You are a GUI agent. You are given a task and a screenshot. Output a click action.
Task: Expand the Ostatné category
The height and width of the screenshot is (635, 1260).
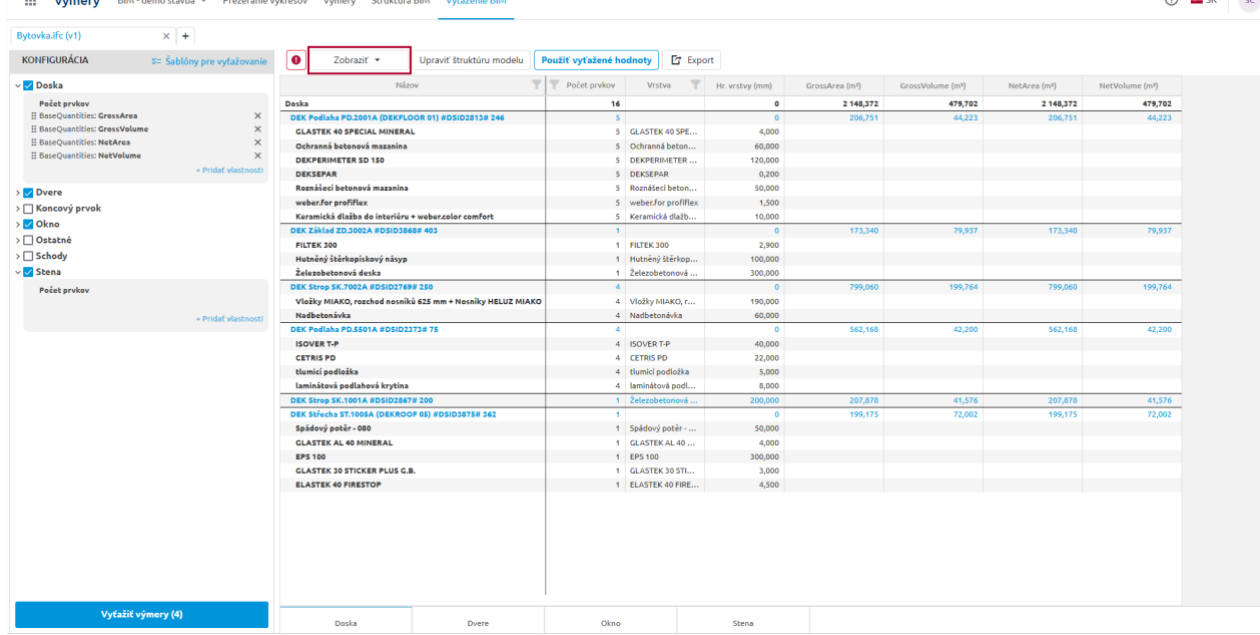coord(17,240)
